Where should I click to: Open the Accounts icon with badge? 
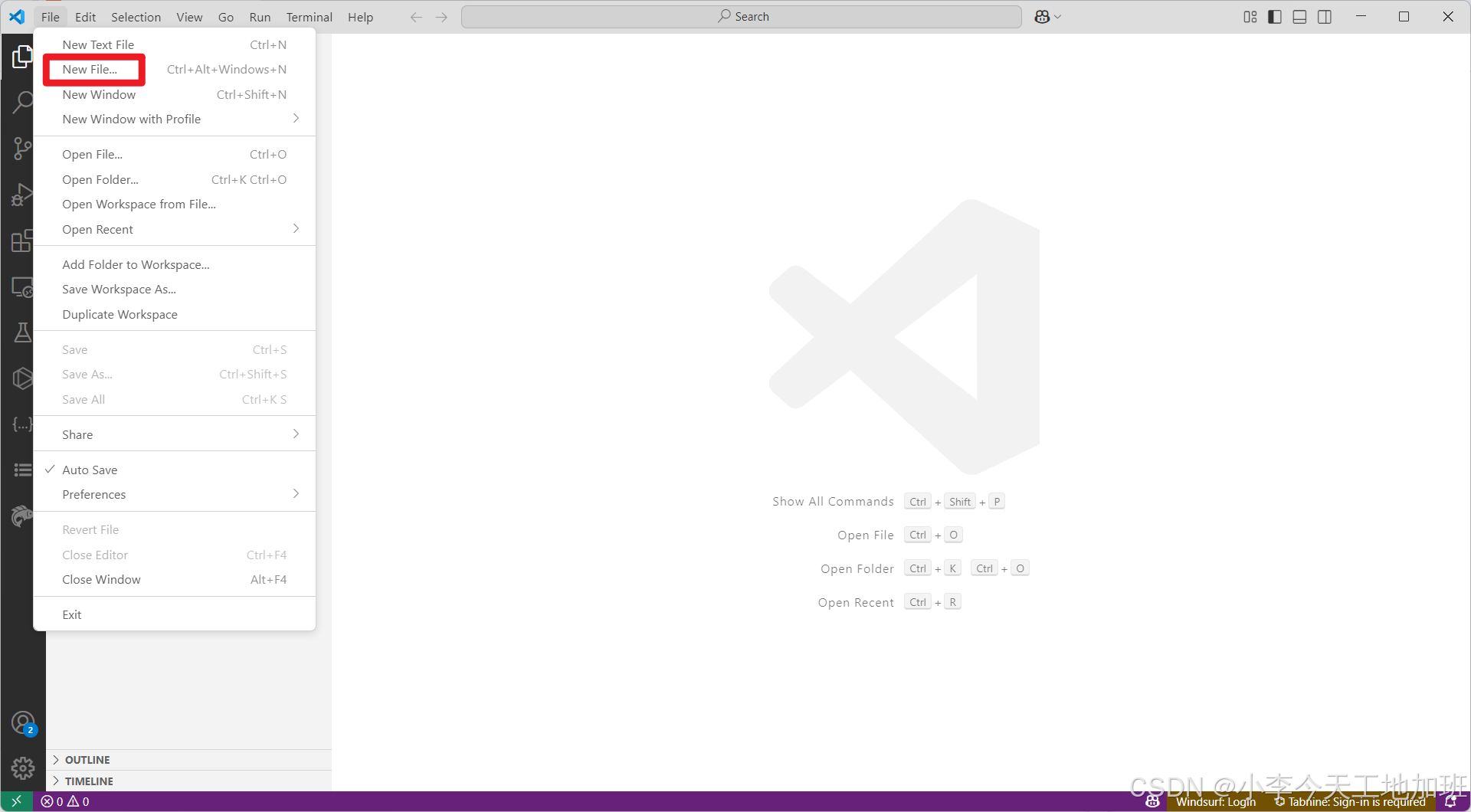[23, 723]
